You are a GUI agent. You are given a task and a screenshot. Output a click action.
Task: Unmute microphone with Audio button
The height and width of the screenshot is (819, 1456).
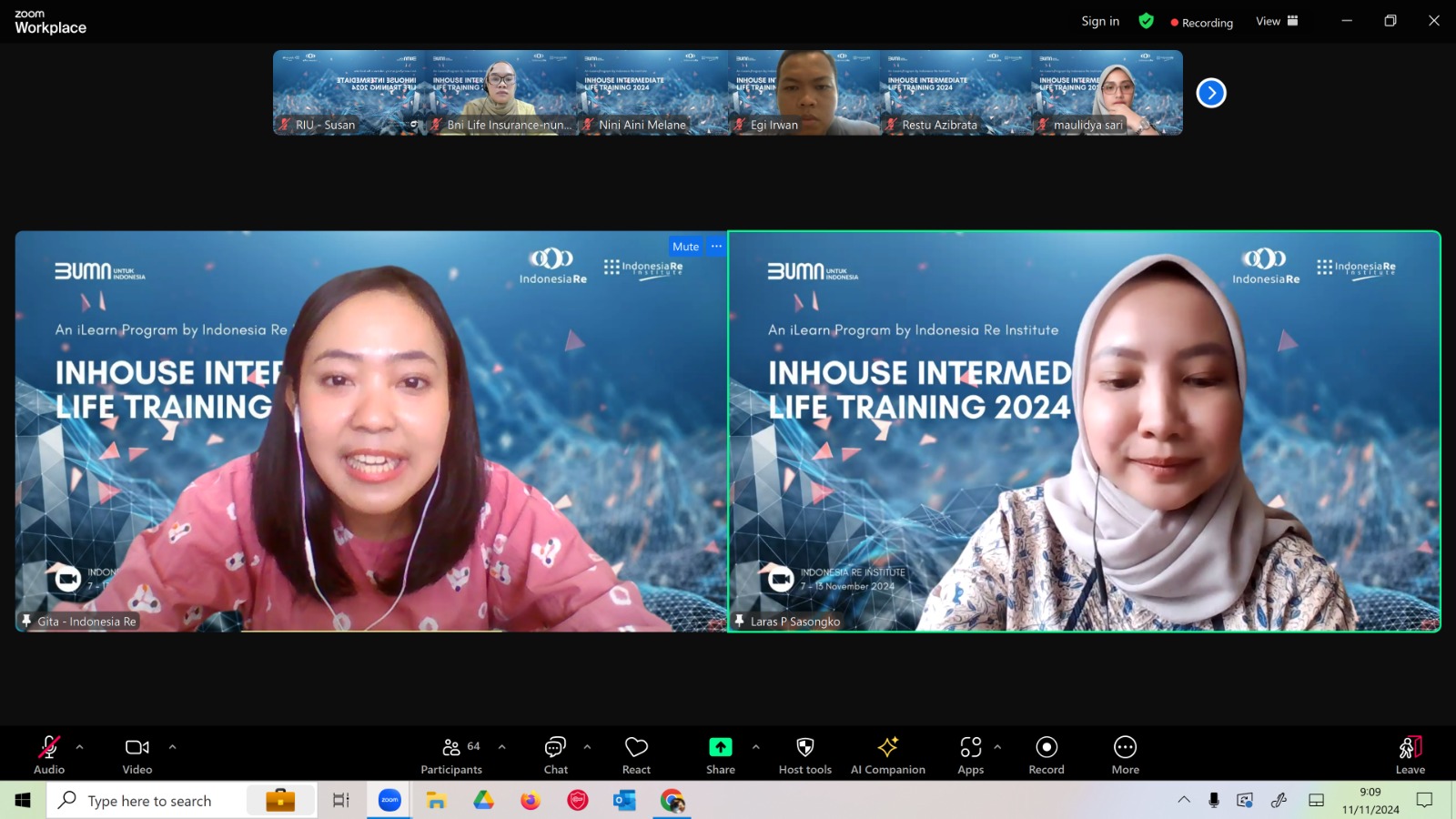pos(49,755)
